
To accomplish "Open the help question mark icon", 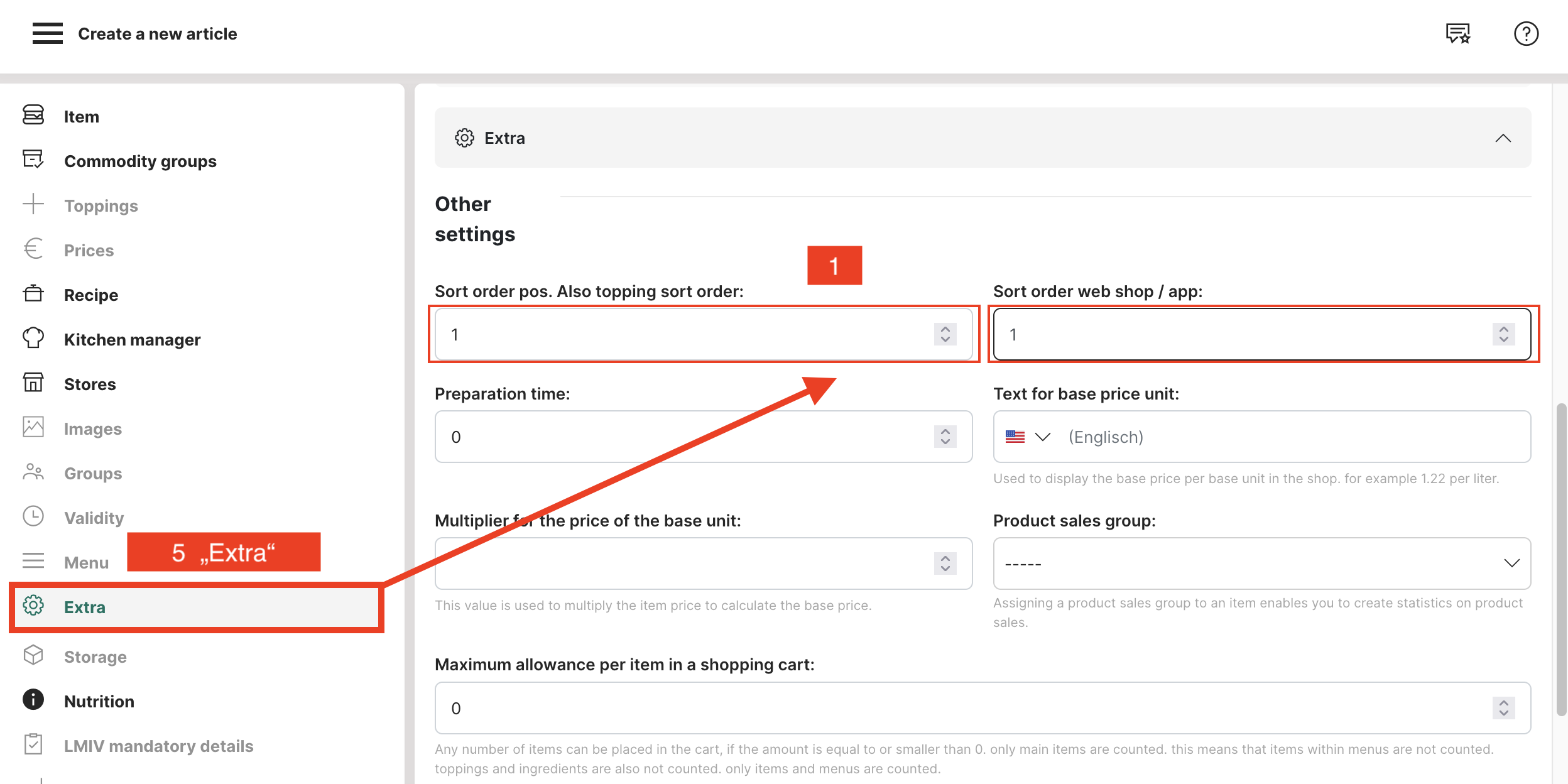I will [x=1525, y=33].
